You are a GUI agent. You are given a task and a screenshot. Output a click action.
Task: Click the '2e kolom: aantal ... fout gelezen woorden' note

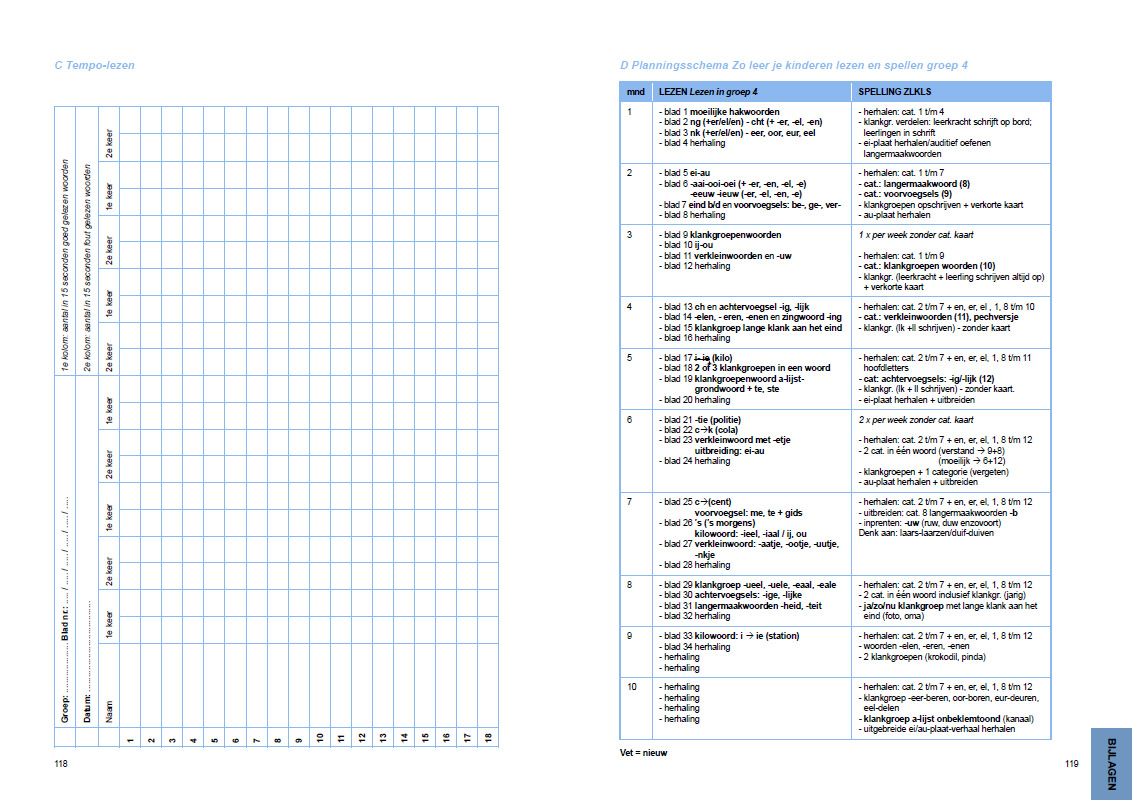coord(87,268)
